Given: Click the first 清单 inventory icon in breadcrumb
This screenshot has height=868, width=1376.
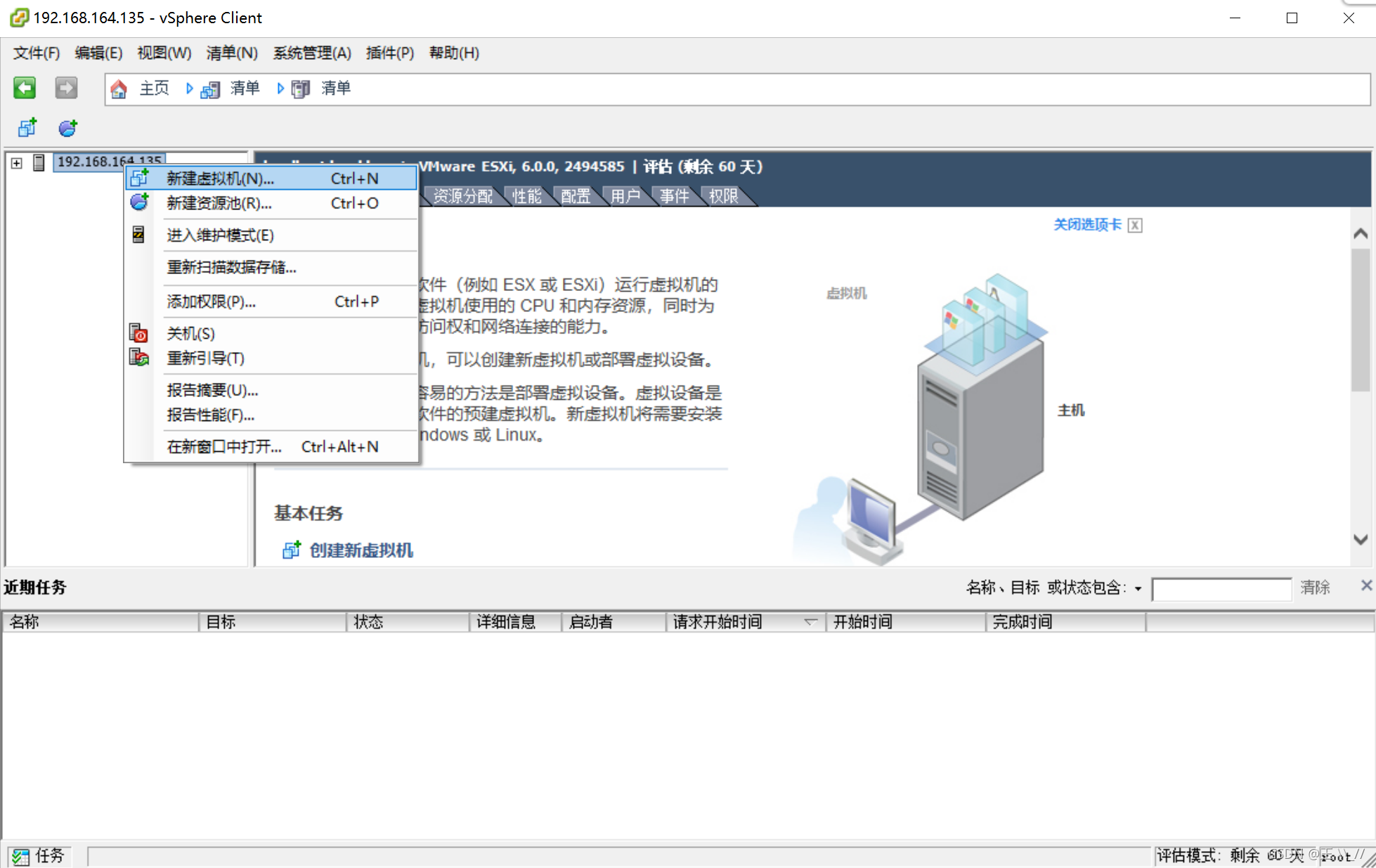Looking at the screenshot, I should [x=210, y=89].
